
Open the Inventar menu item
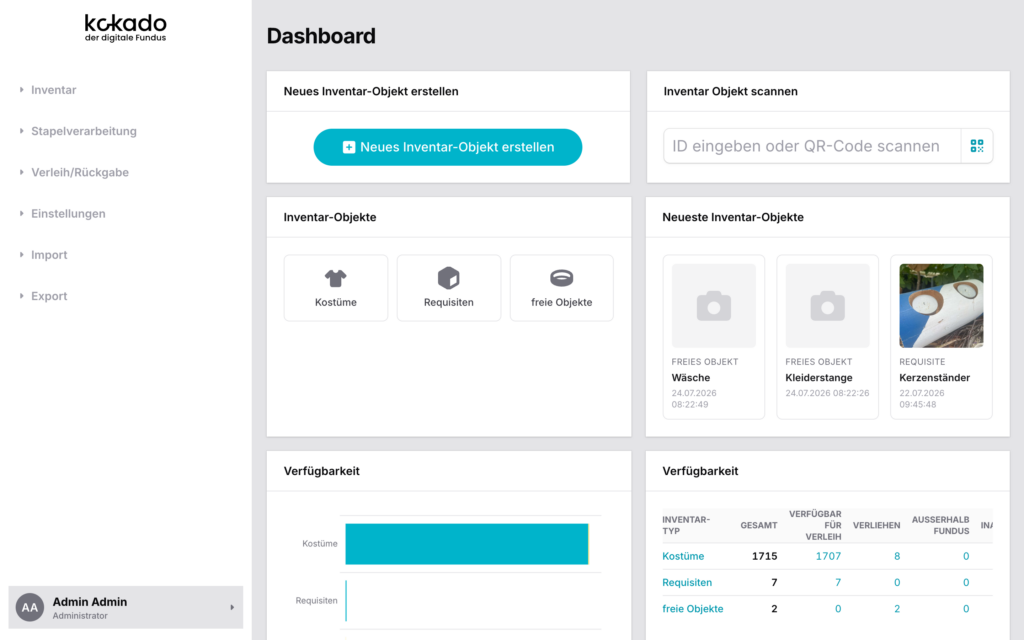tap(54, 90)
